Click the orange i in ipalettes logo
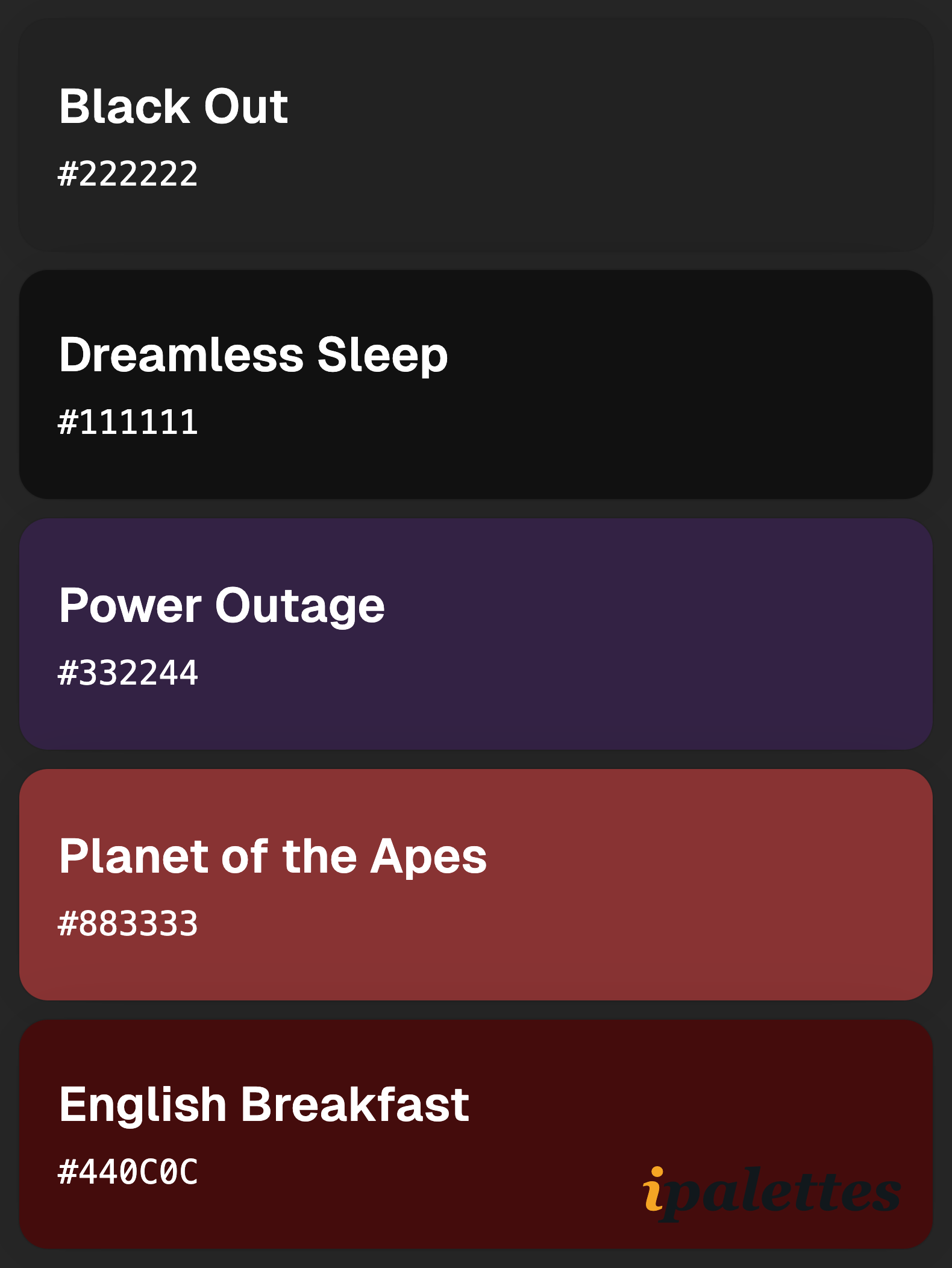 (x=654, y=1188)
